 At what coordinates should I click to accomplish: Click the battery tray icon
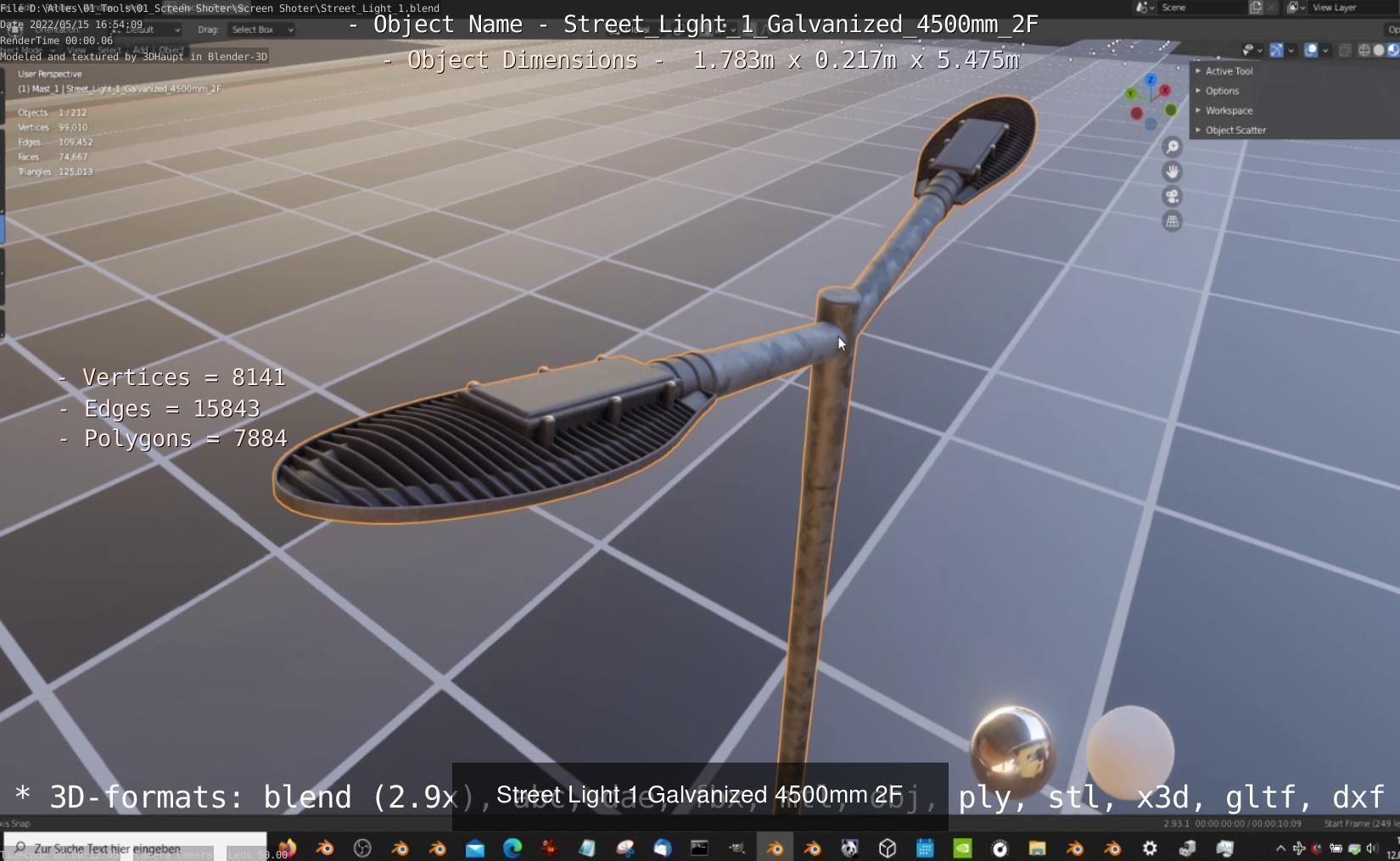pyautogui.click(x=1336, y=848)
